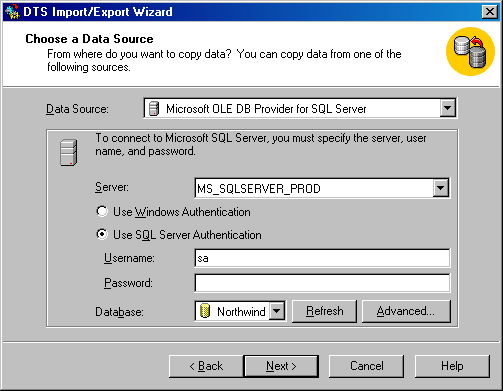Click the Password input field

pyautogui.click(x=322, y=283)
